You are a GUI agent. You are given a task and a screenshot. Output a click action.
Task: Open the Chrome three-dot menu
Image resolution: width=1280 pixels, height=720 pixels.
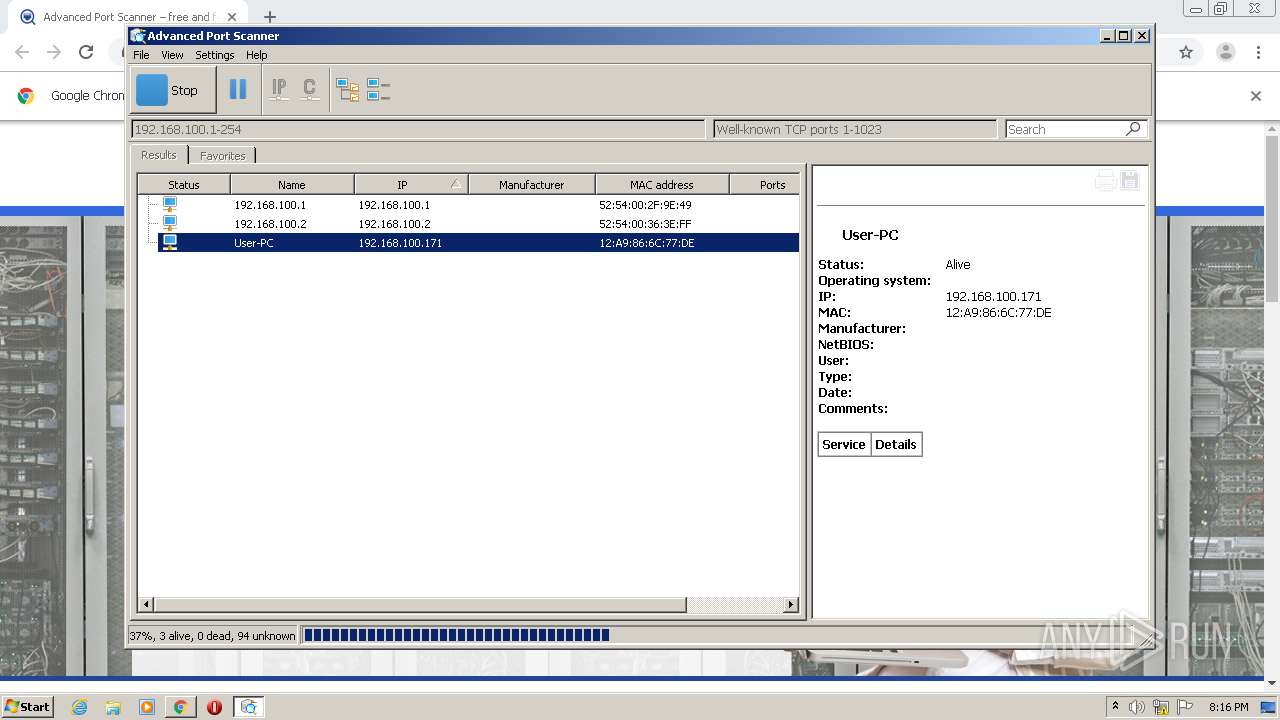[x=1259, y=52]
